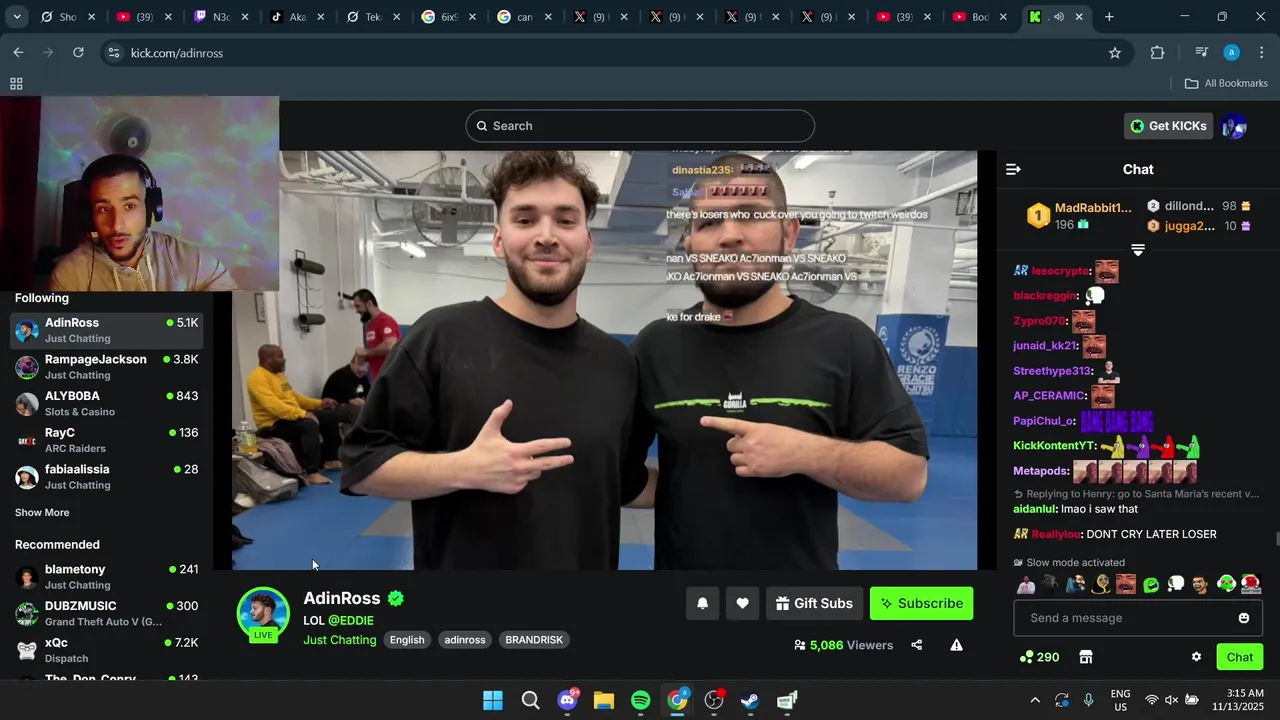This screenshot has height=720, width=1280.
Task: Open the Windows Start menu
Action: 493,700
